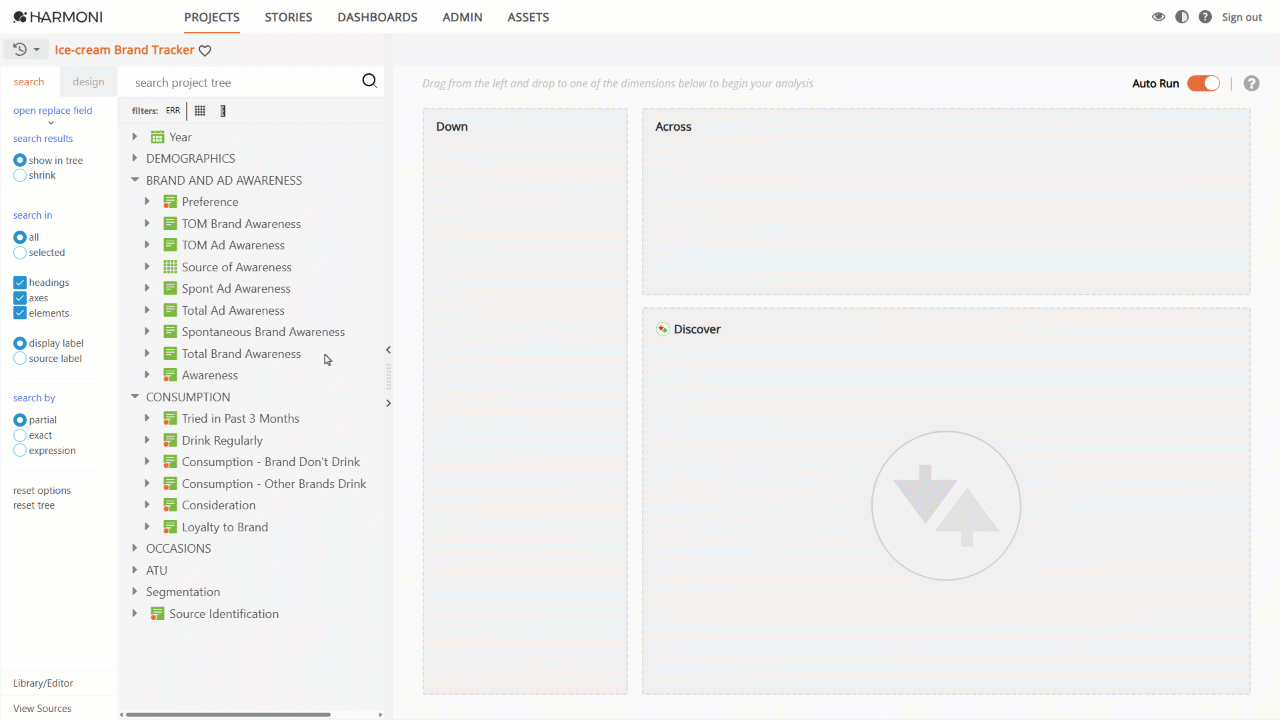The image size is (1280, 720).
Task: Expand the Source of Awareness item
Action: tap(147, 267)
